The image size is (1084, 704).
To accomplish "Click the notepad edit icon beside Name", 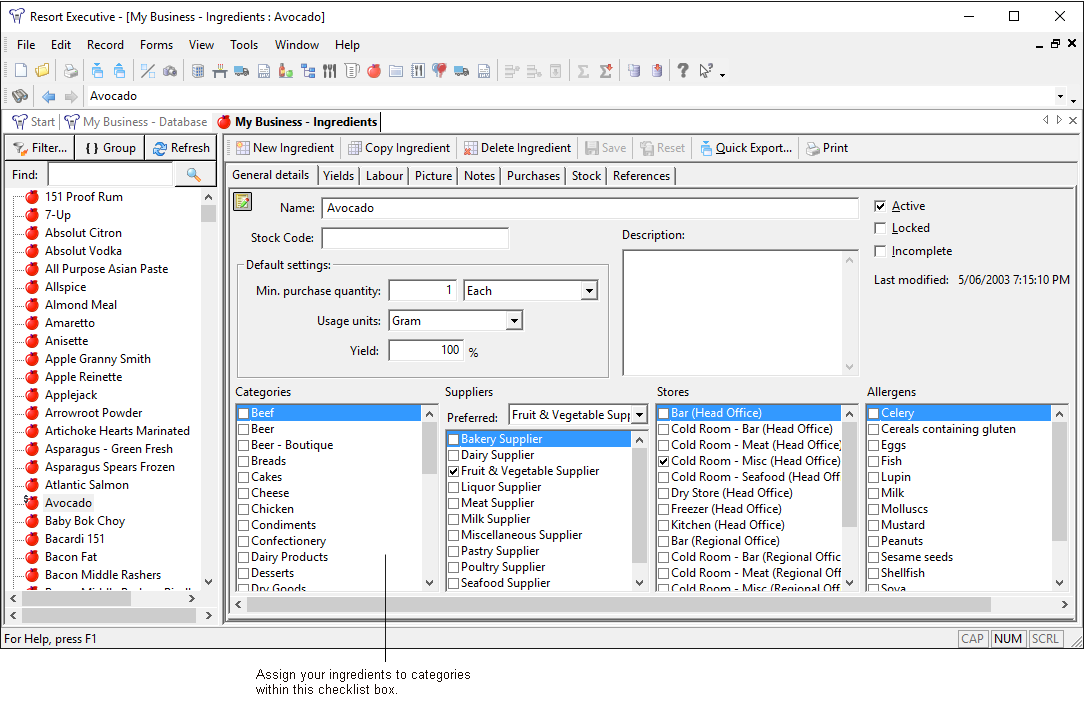I will click(243, 202).
